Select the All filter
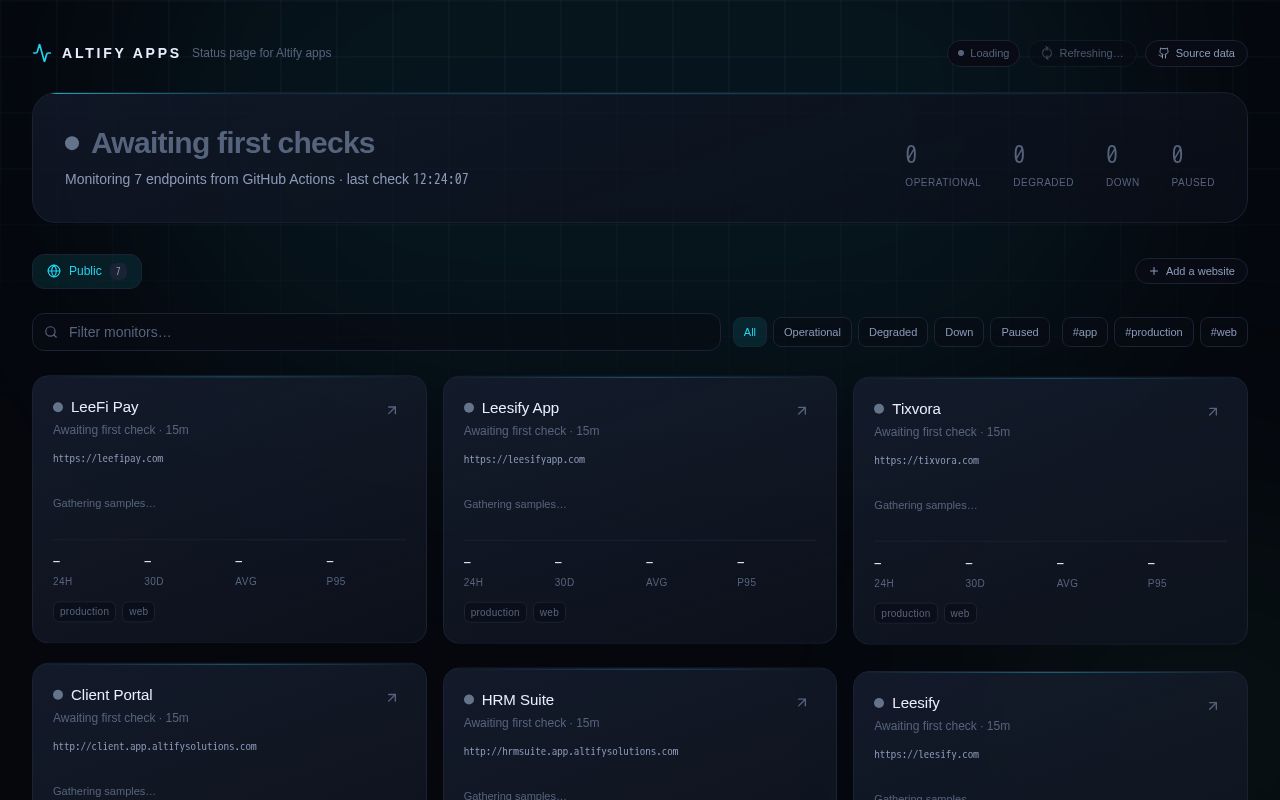1280x800 pixels. pyautogui.click(x=750, y=332)
